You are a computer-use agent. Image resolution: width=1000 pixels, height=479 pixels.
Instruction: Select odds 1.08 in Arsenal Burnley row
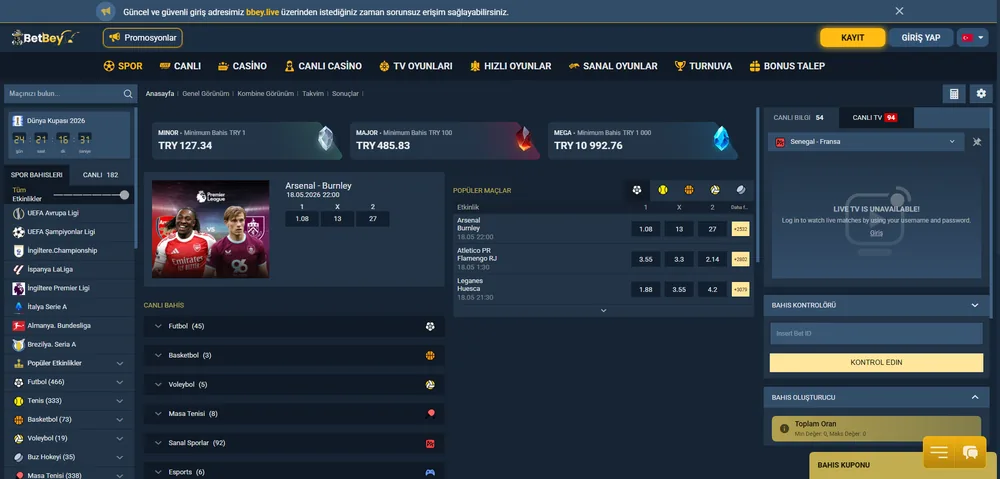pyautogui.click(x=645, y=229)
